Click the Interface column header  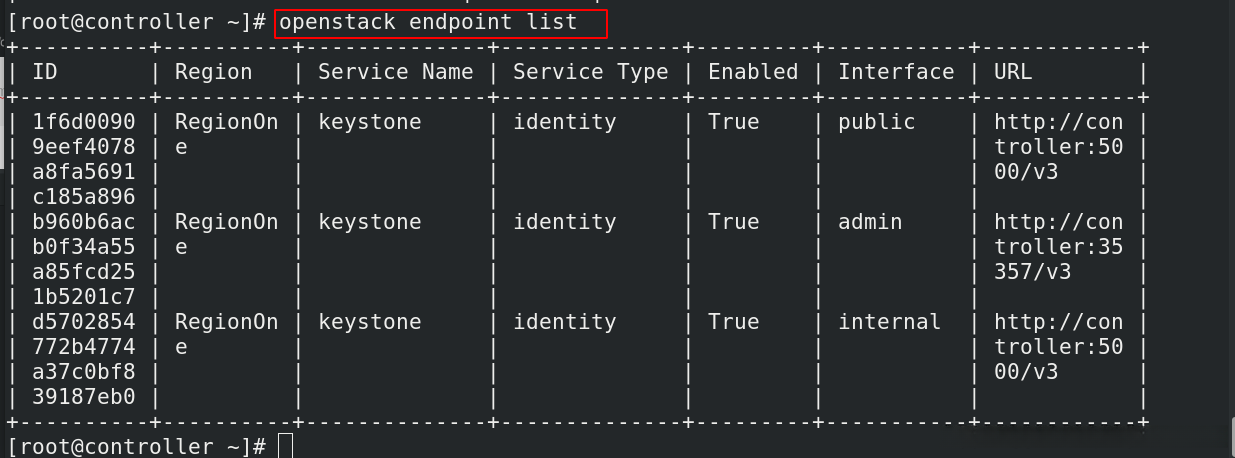click(x=896, y=72)
